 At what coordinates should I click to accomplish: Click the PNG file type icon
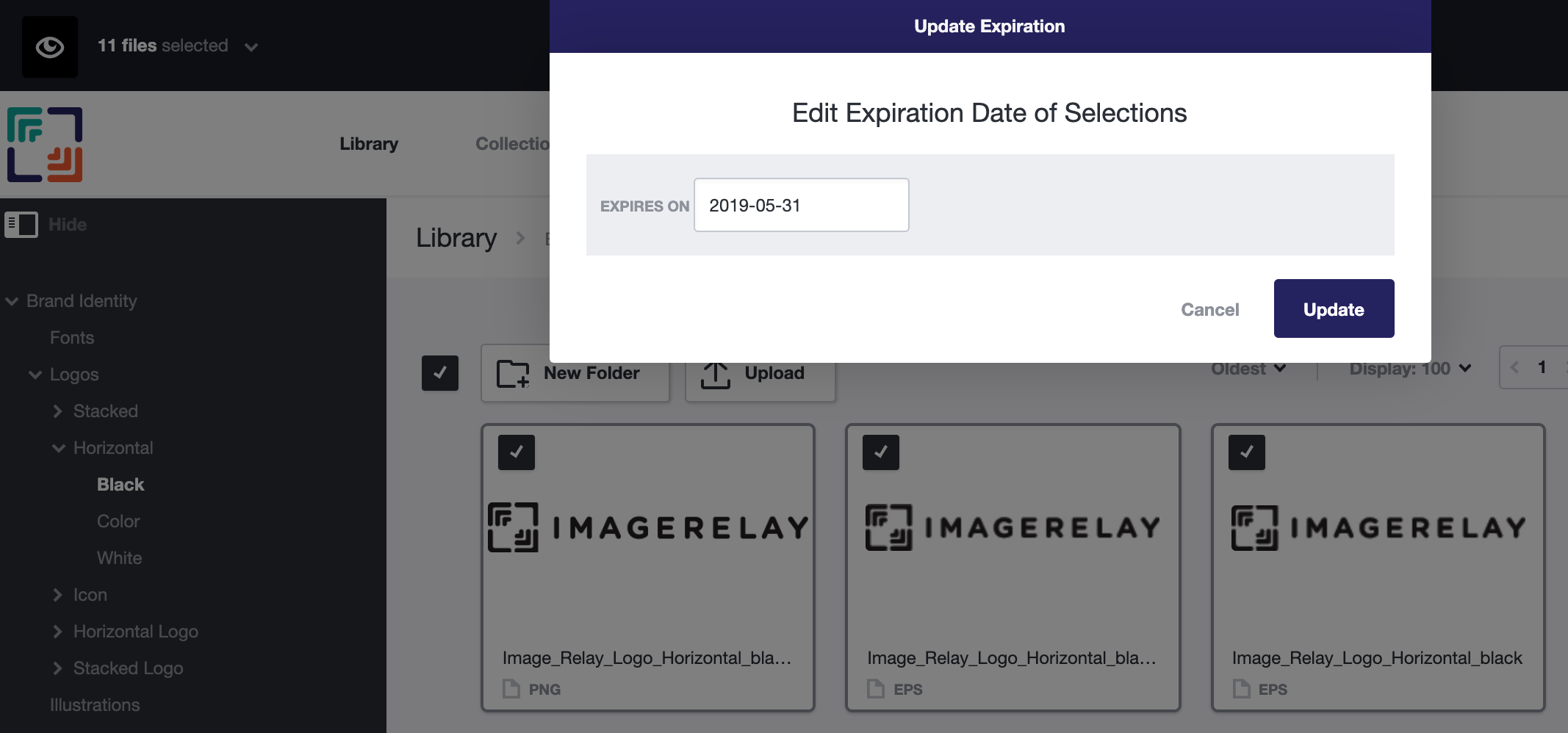[x=511, y=689]
